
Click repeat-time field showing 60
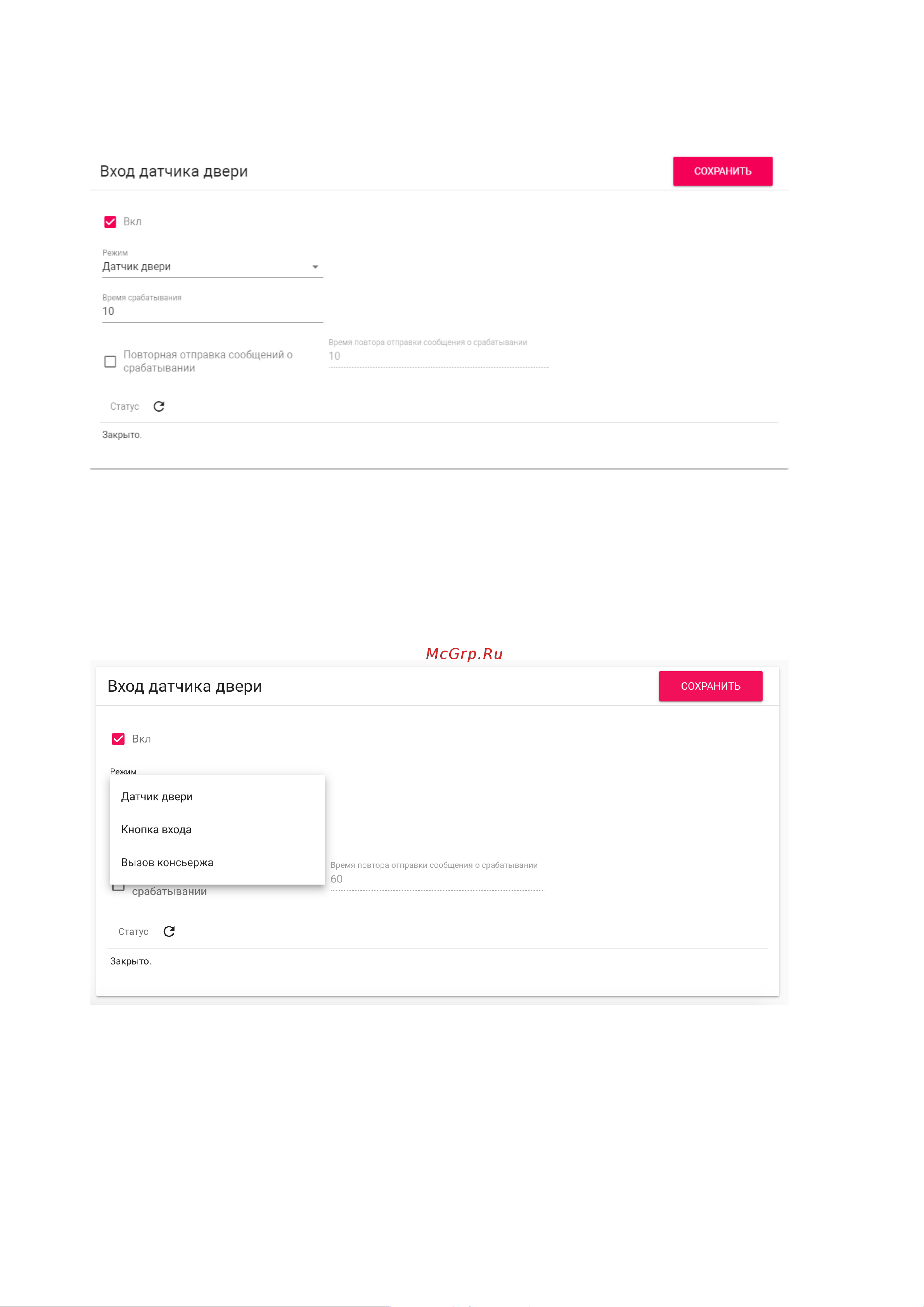pyautogui.click(x=438, y=879)
